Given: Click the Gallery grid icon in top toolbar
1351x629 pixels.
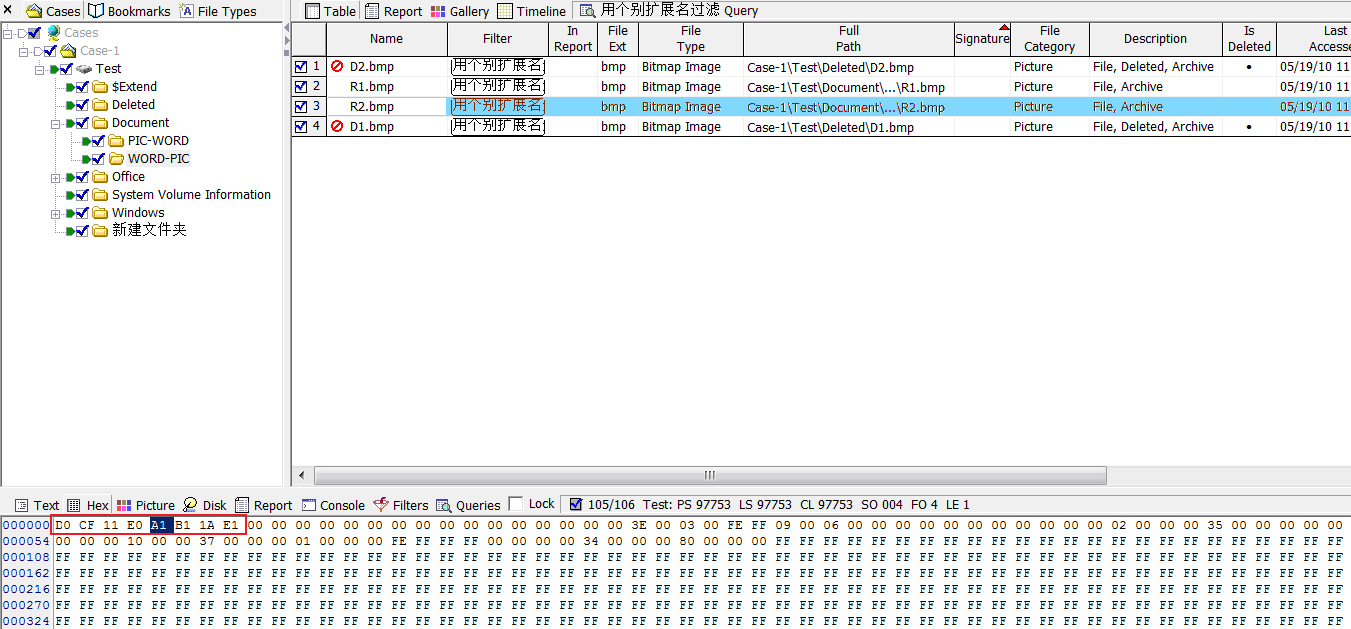Looking at the screenshot, I should [x=438, y=11].
